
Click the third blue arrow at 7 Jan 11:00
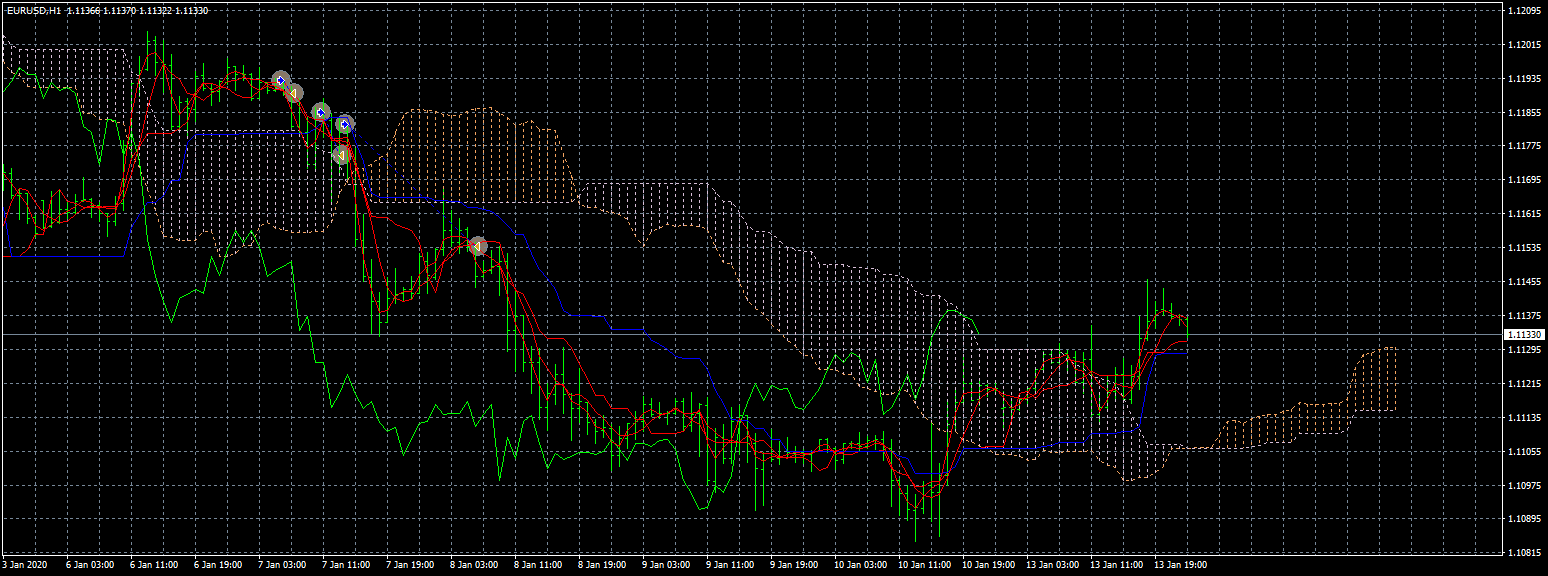click(344, 124)
